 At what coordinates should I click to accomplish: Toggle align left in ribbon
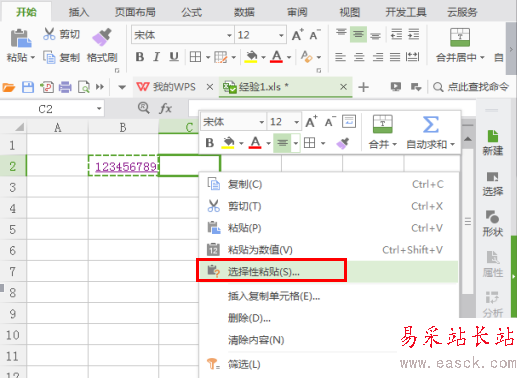coord(340,57)
